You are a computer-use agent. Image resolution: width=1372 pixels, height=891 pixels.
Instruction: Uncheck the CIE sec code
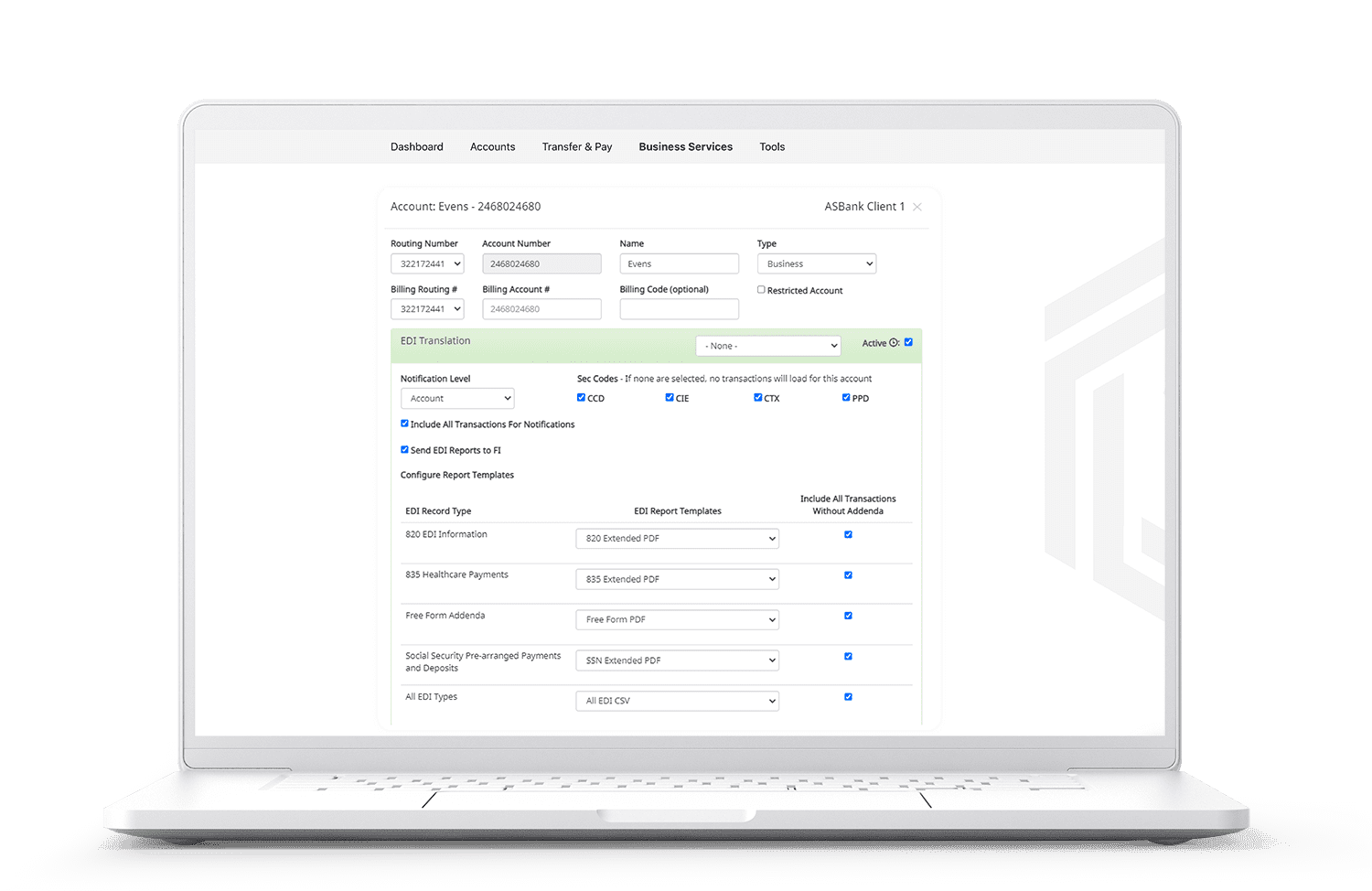pos(670,397)
